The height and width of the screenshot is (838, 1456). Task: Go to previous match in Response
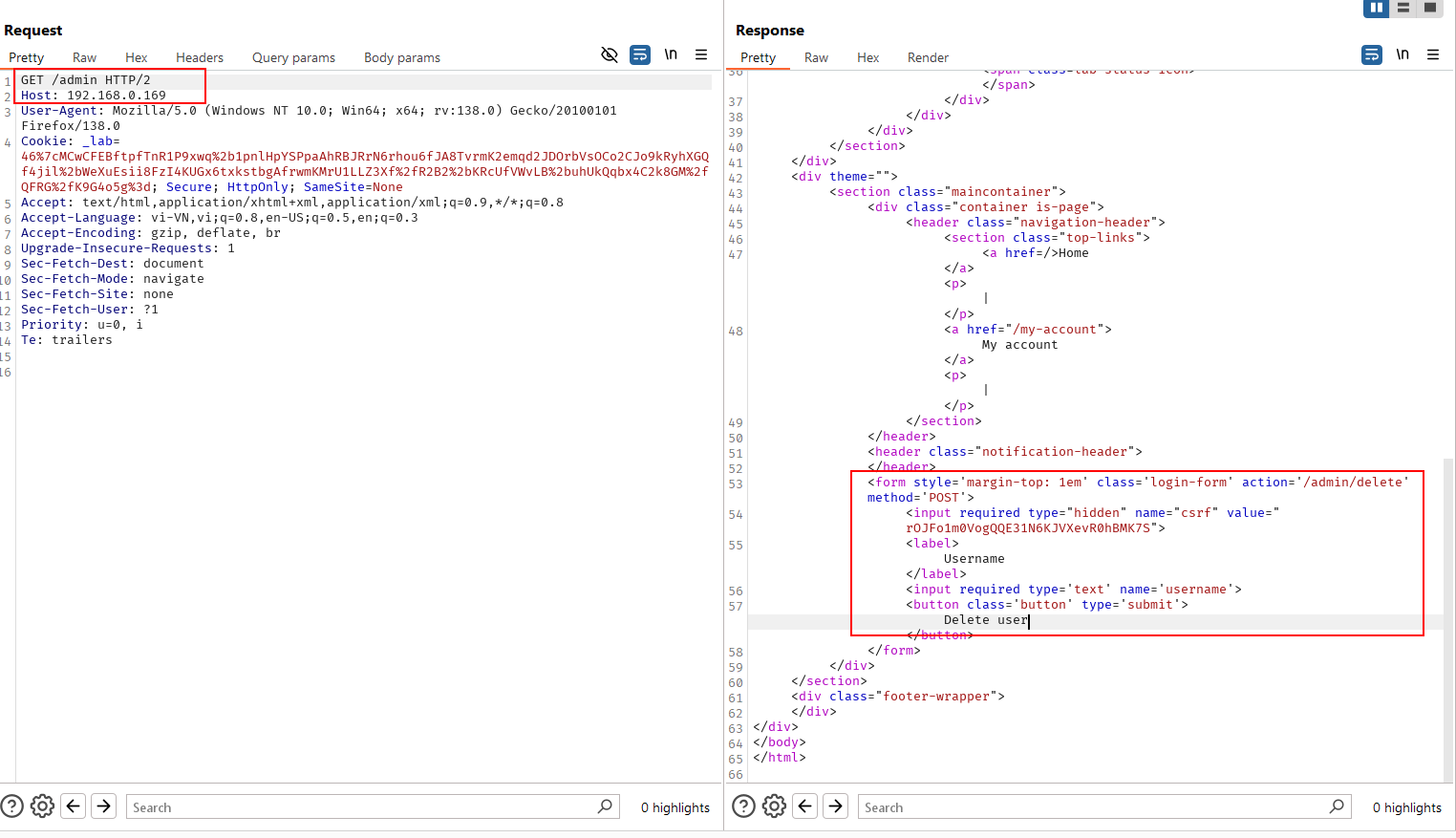click(x=805, y=806)
